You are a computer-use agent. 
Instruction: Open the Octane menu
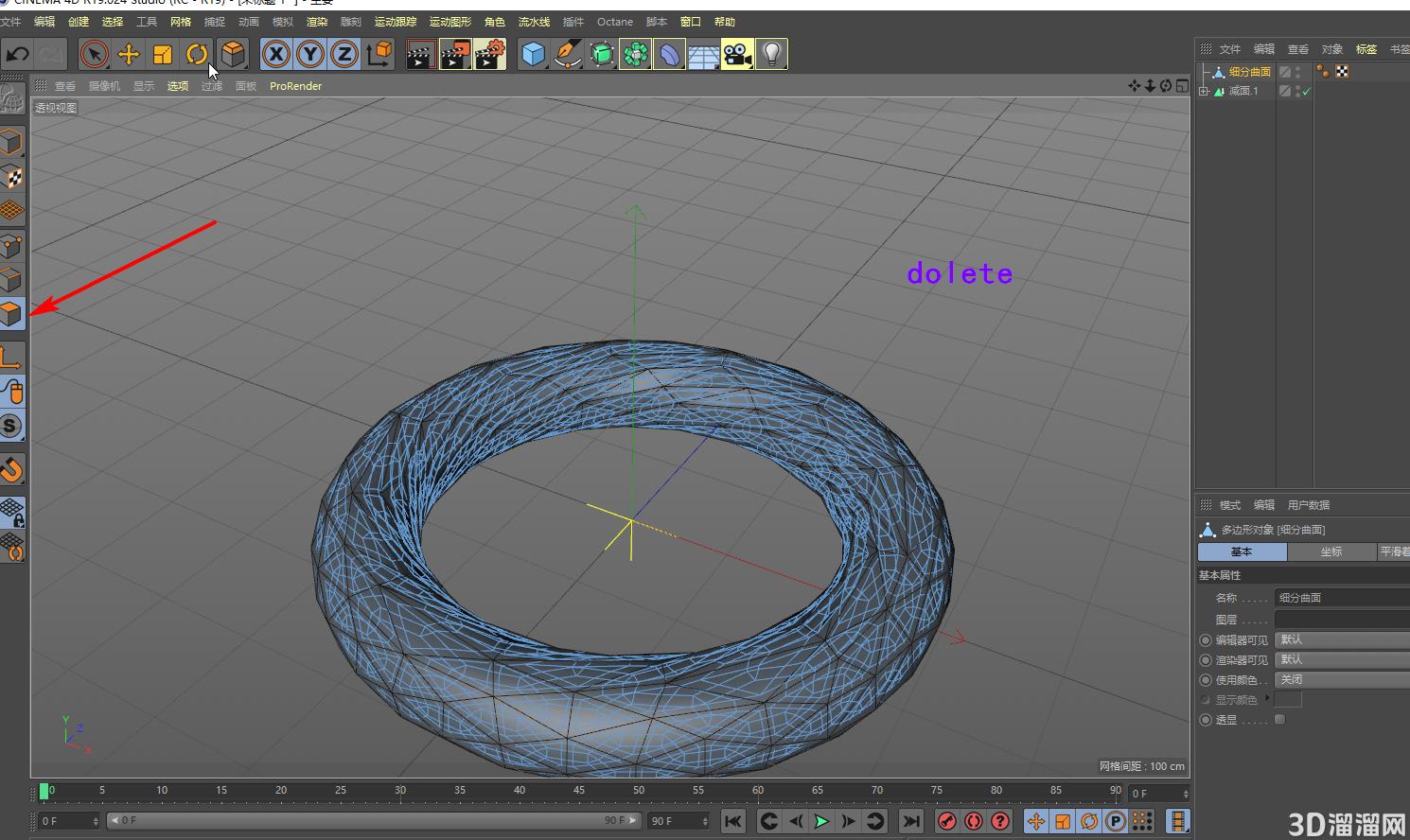click(615, 22)
